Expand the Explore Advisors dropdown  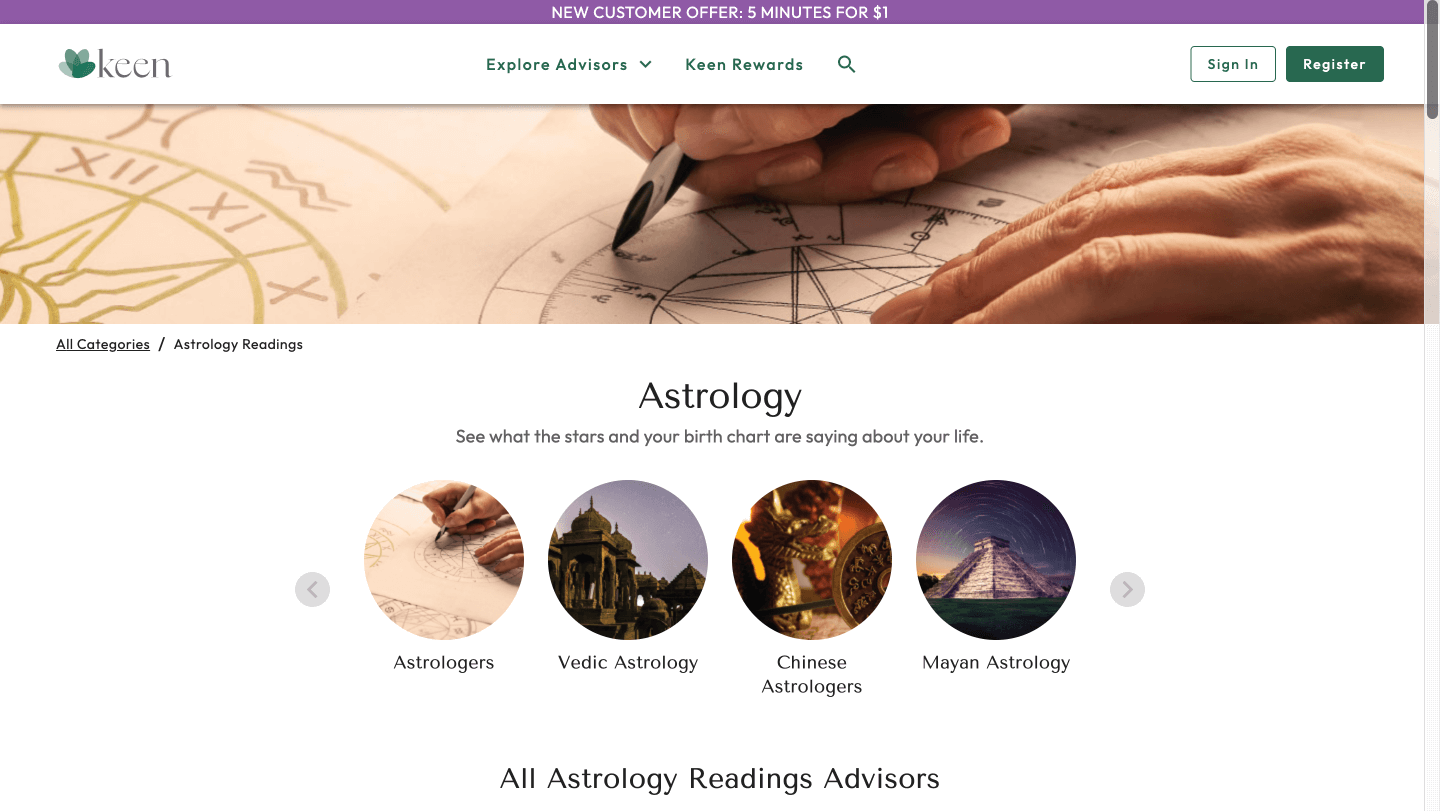[569, 64]
